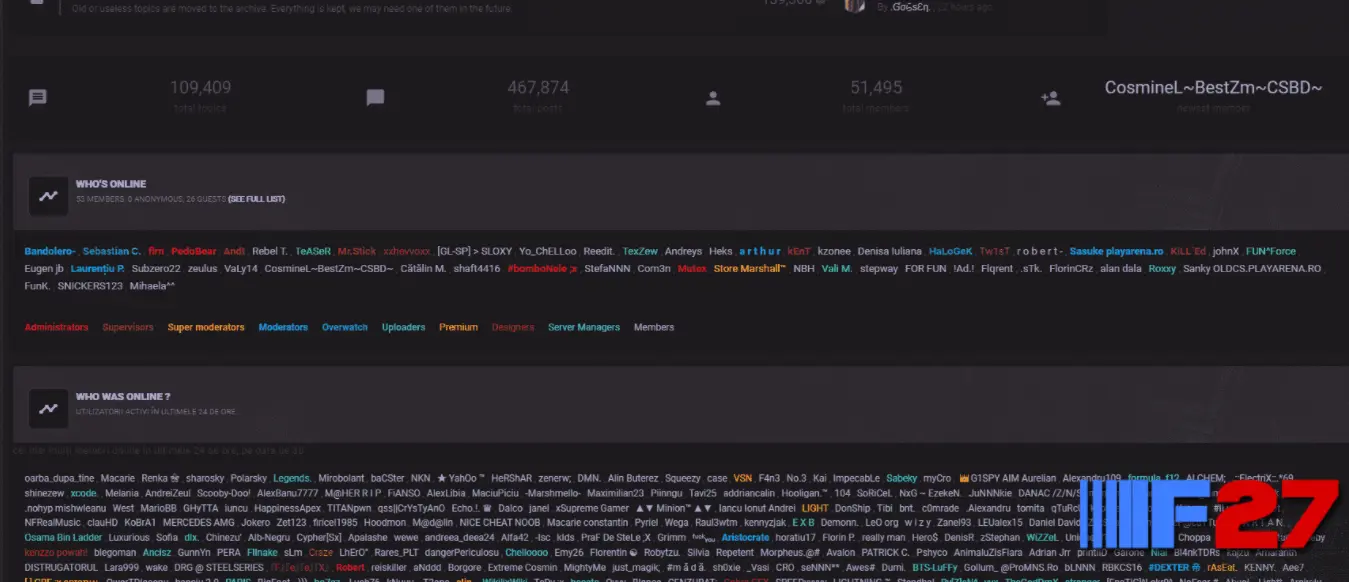This screenshot has height=582, width=1349.
Task: Open Osama Bin Ladder's profile
Action: tap(63, 538)
